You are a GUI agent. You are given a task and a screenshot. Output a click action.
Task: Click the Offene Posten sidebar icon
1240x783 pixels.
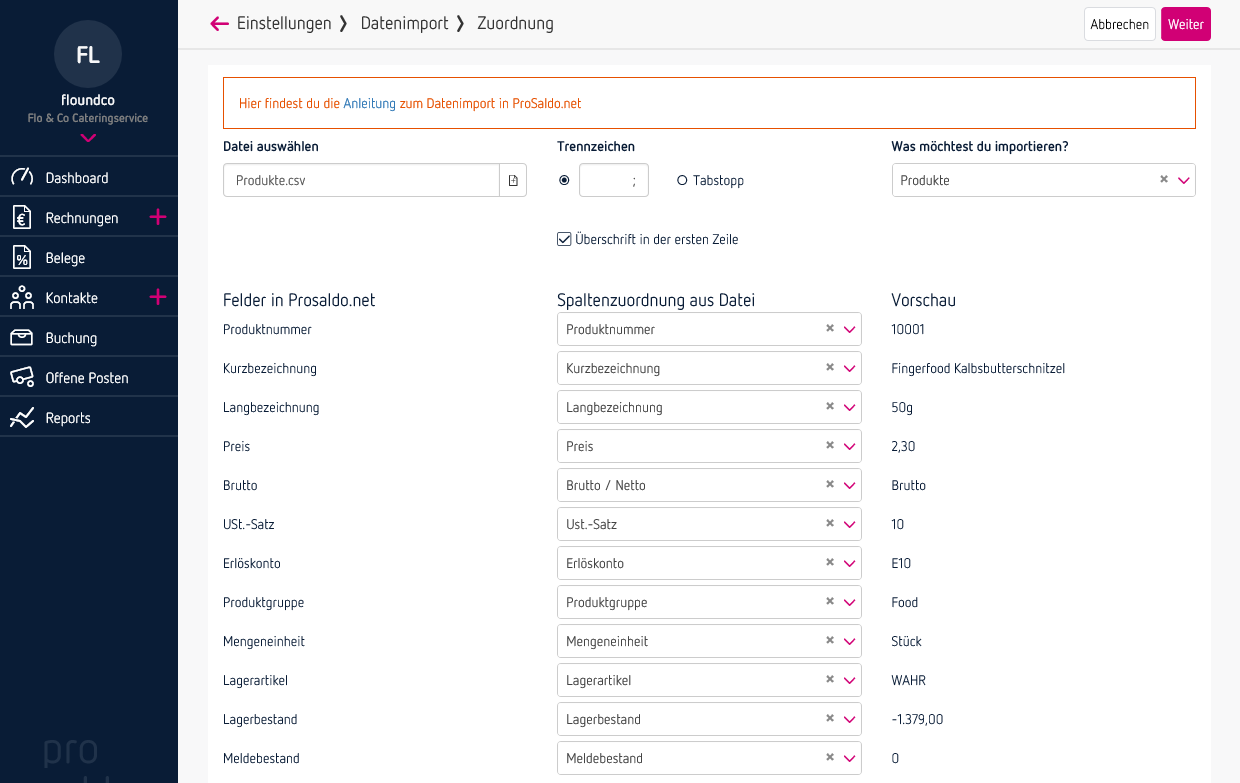pos(22,378)
